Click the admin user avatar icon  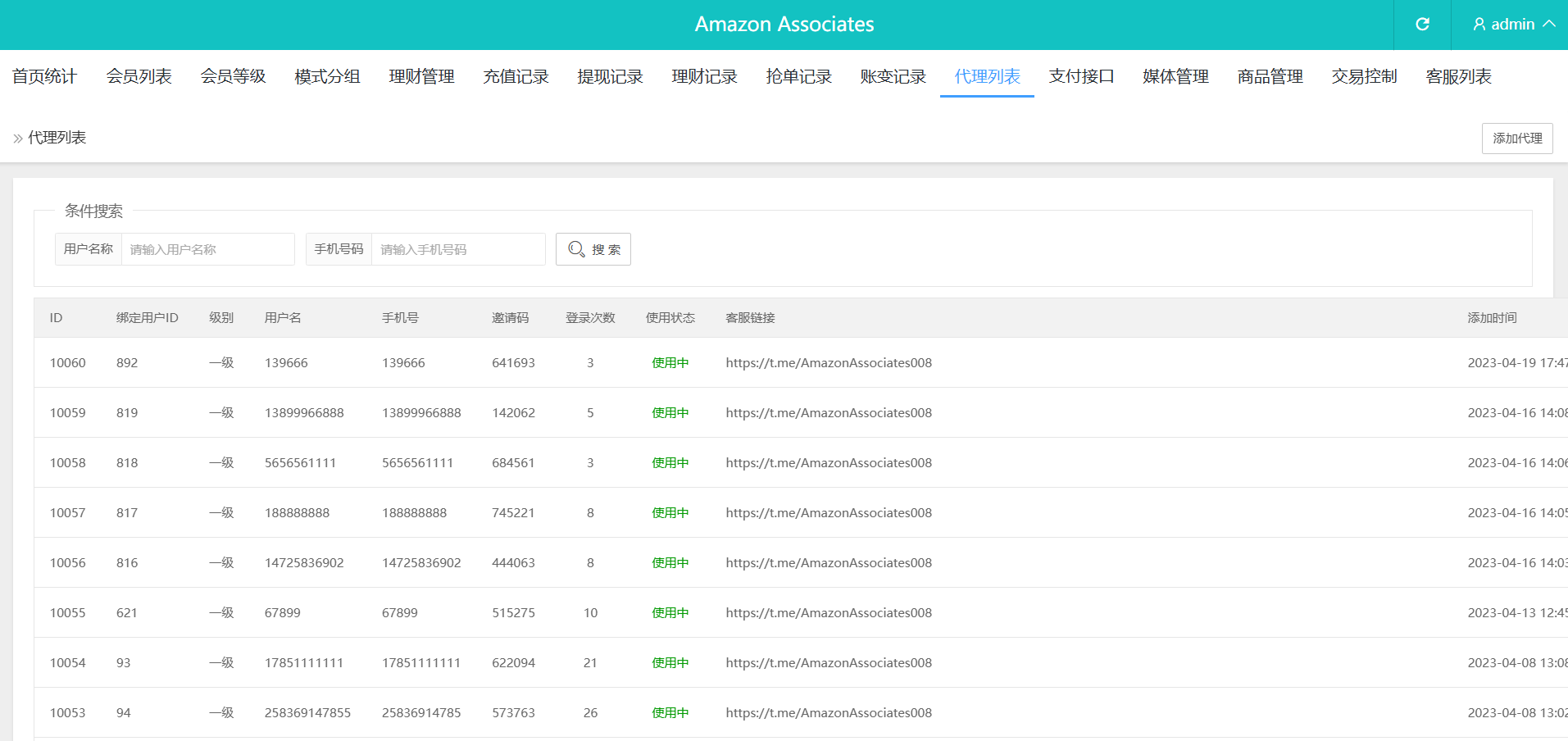(x=1479, y=25)
